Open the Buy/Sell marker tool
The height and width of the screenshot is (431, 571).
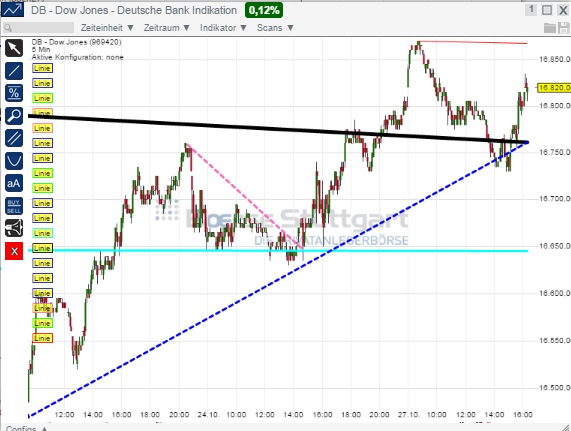(x=14, y=206)
